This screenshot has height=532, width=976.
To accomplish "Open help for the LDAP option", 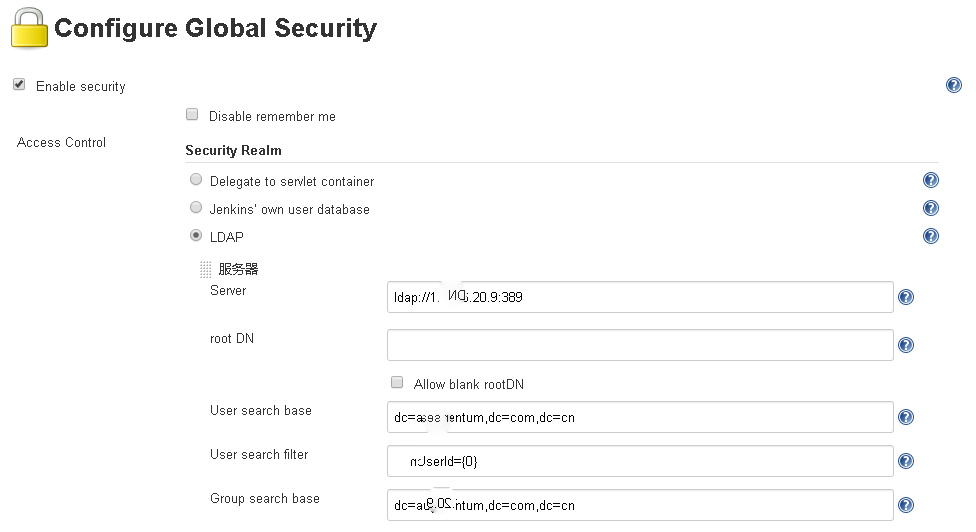I will [x=931, y=236].
